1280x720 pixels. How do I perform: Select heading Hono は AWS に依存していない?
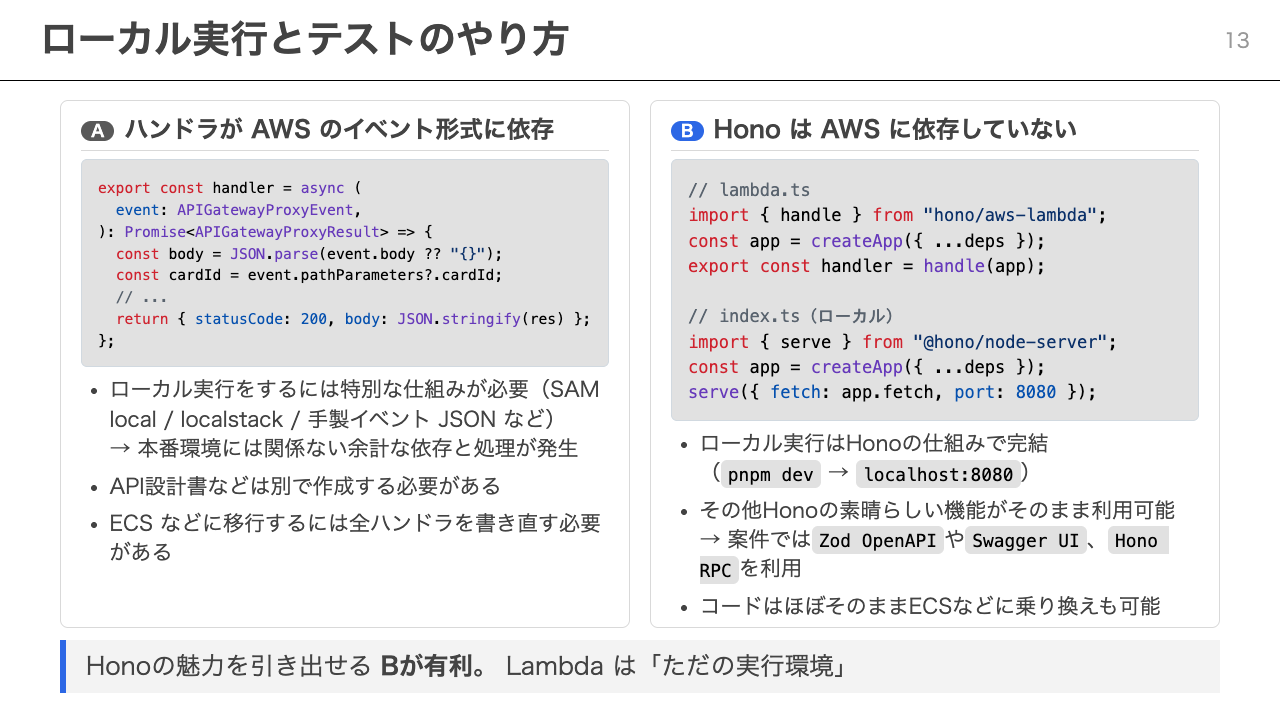[895, 130]
